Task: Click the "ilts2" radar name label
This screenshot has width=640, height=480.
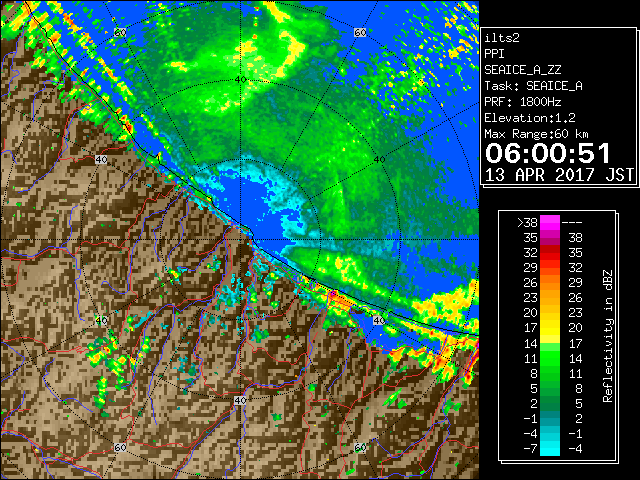Action: (x=502, y=38)
